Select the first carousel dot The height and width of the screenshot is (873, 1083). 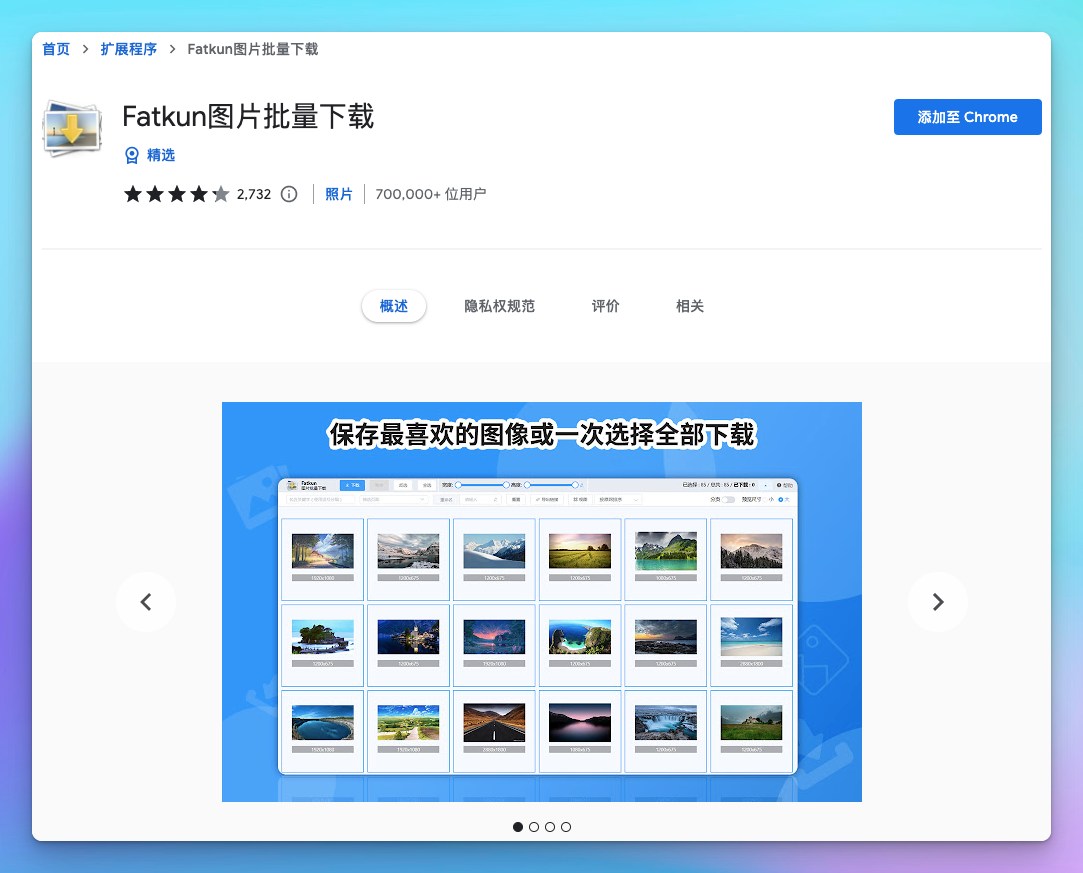pos(518,827)
